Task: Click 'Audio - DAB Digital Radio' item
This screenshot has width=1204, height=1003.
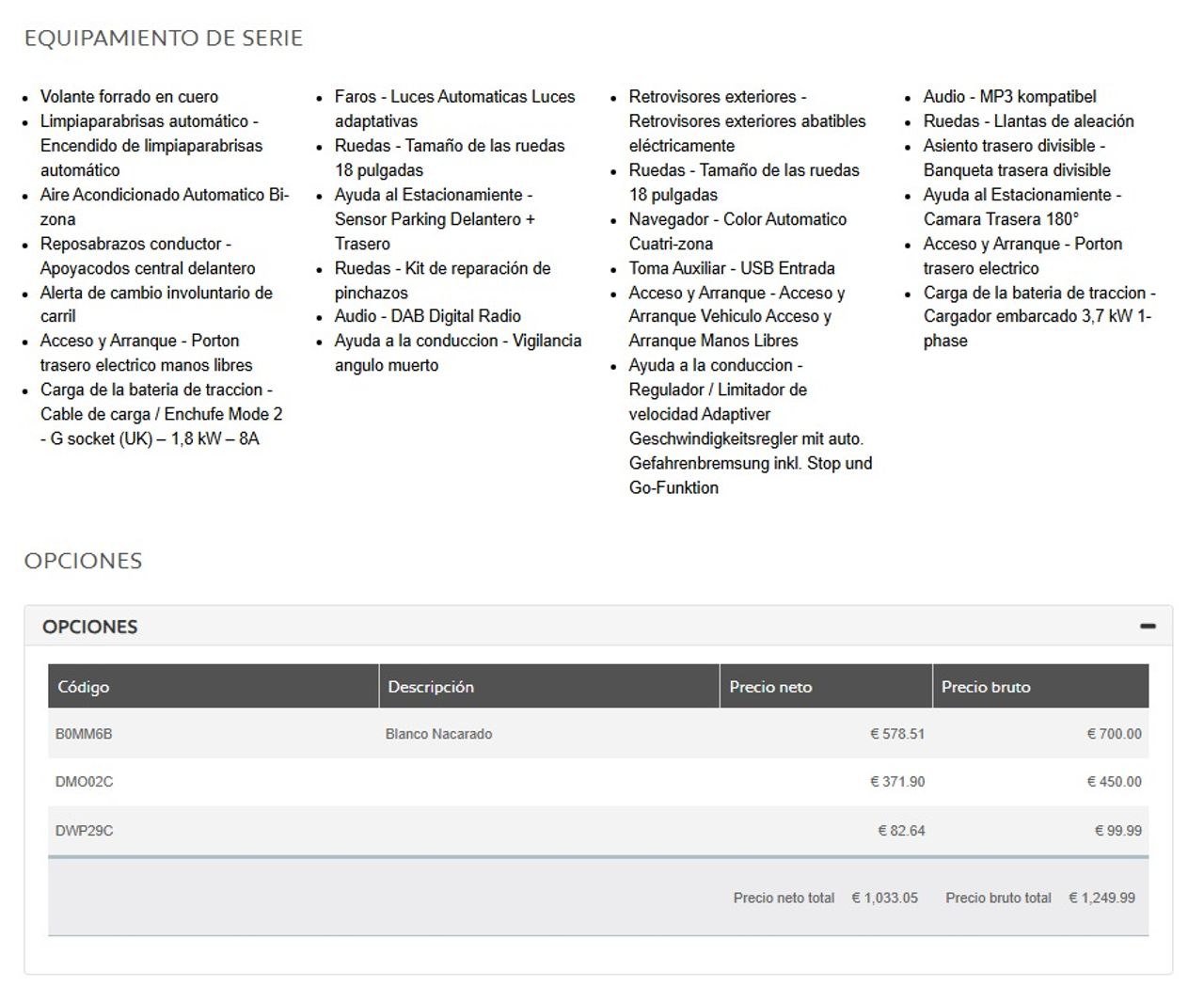Action: (427, 316)
